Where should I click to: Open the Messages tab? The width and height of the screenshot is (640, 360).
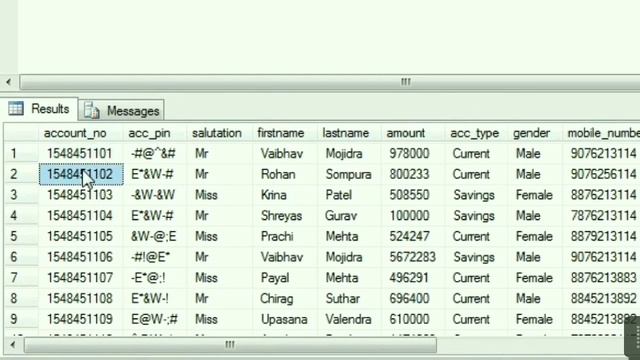pos(121,111)
